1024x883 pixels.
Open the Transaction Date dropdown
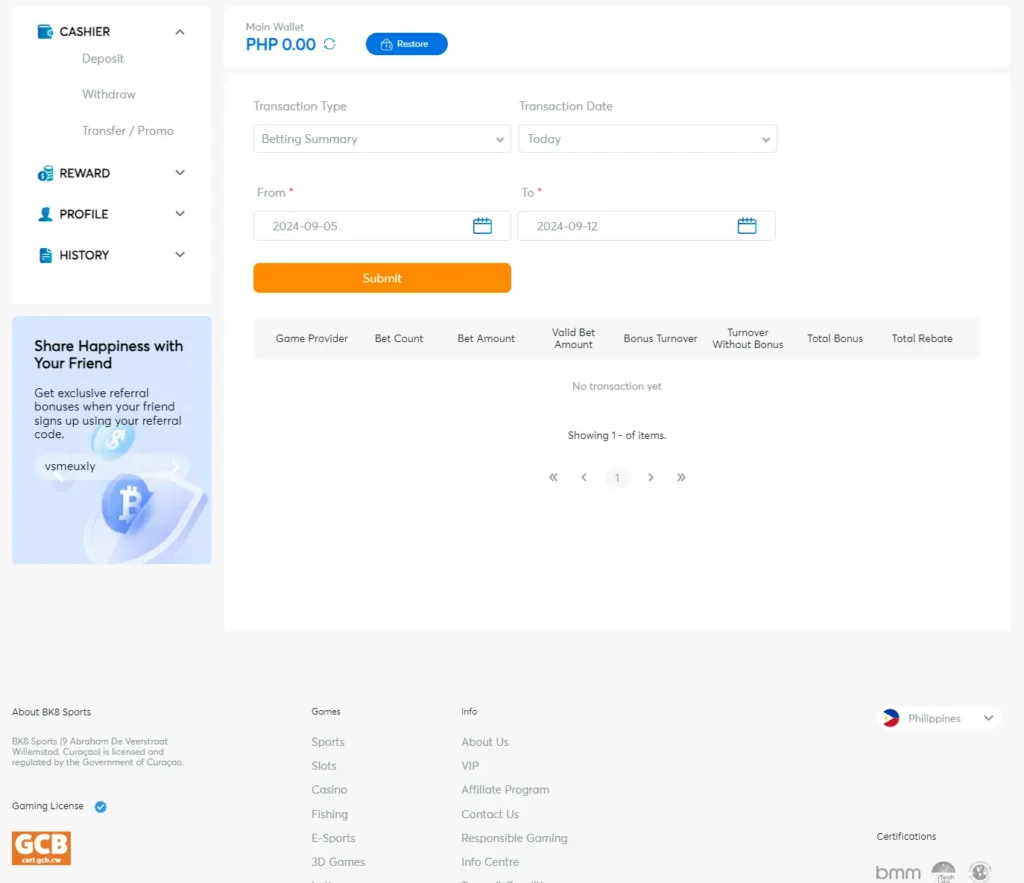[647, 138]
